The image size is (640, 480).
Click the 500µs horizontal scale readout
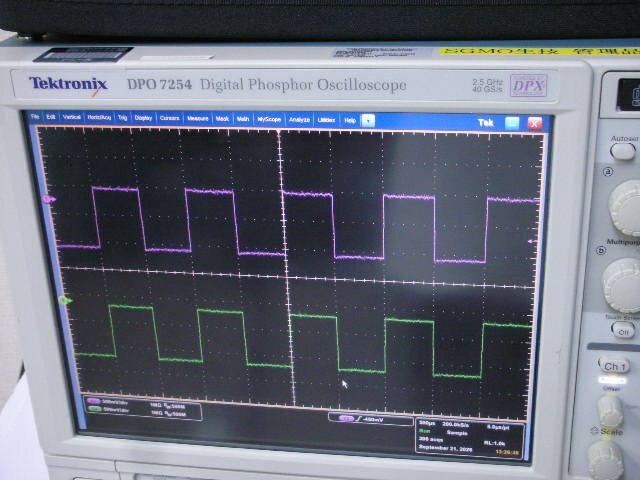(427, 423)
